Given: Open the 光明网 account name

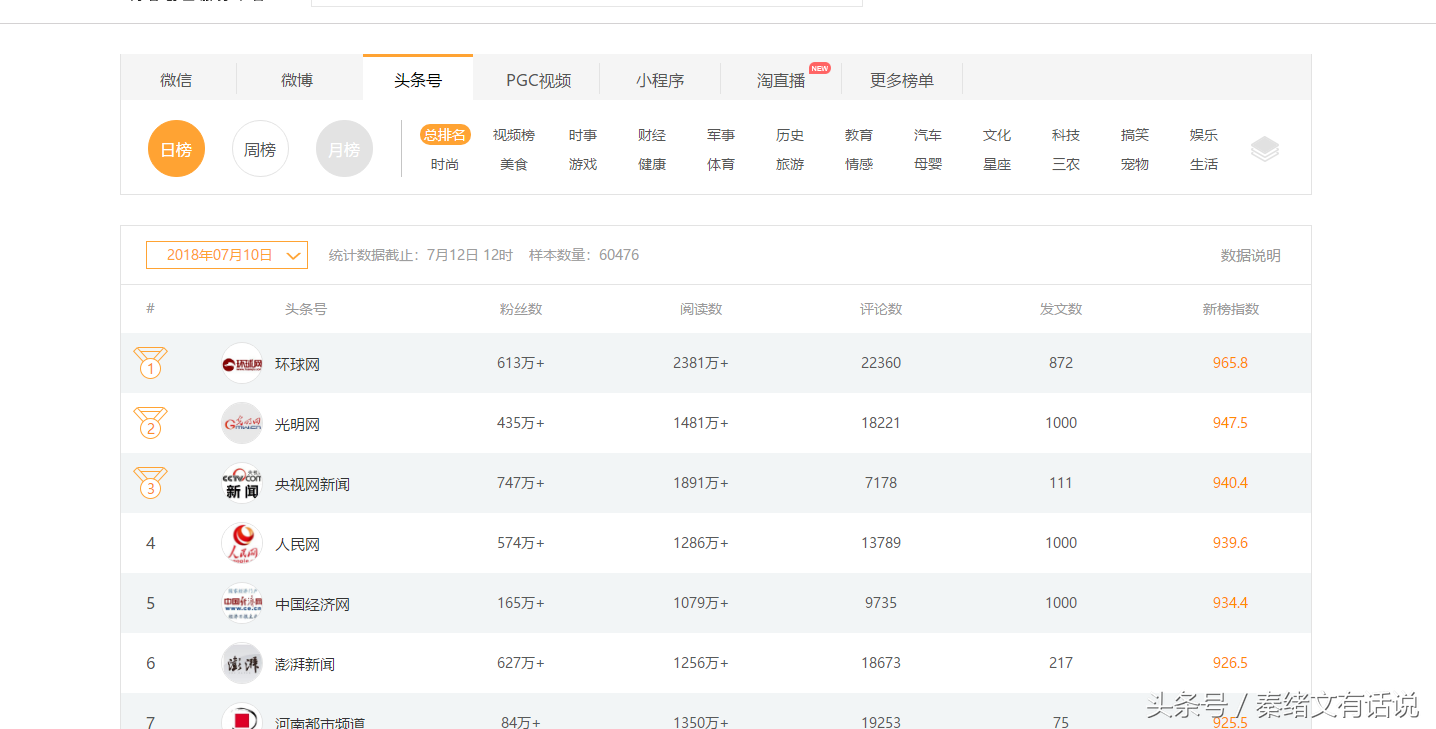Looking at the screenshot, I should (297, 424).
